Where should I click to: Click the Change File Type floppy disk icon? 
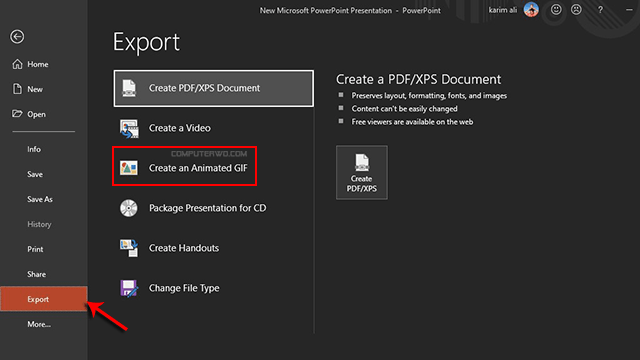[129, 288]
